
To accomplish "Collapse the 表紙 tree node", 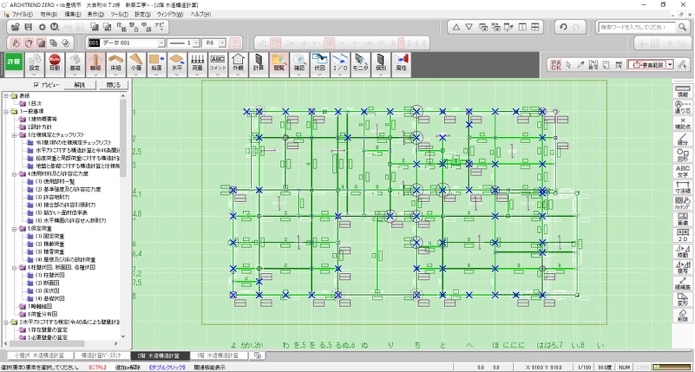I will tap(7, 96).
